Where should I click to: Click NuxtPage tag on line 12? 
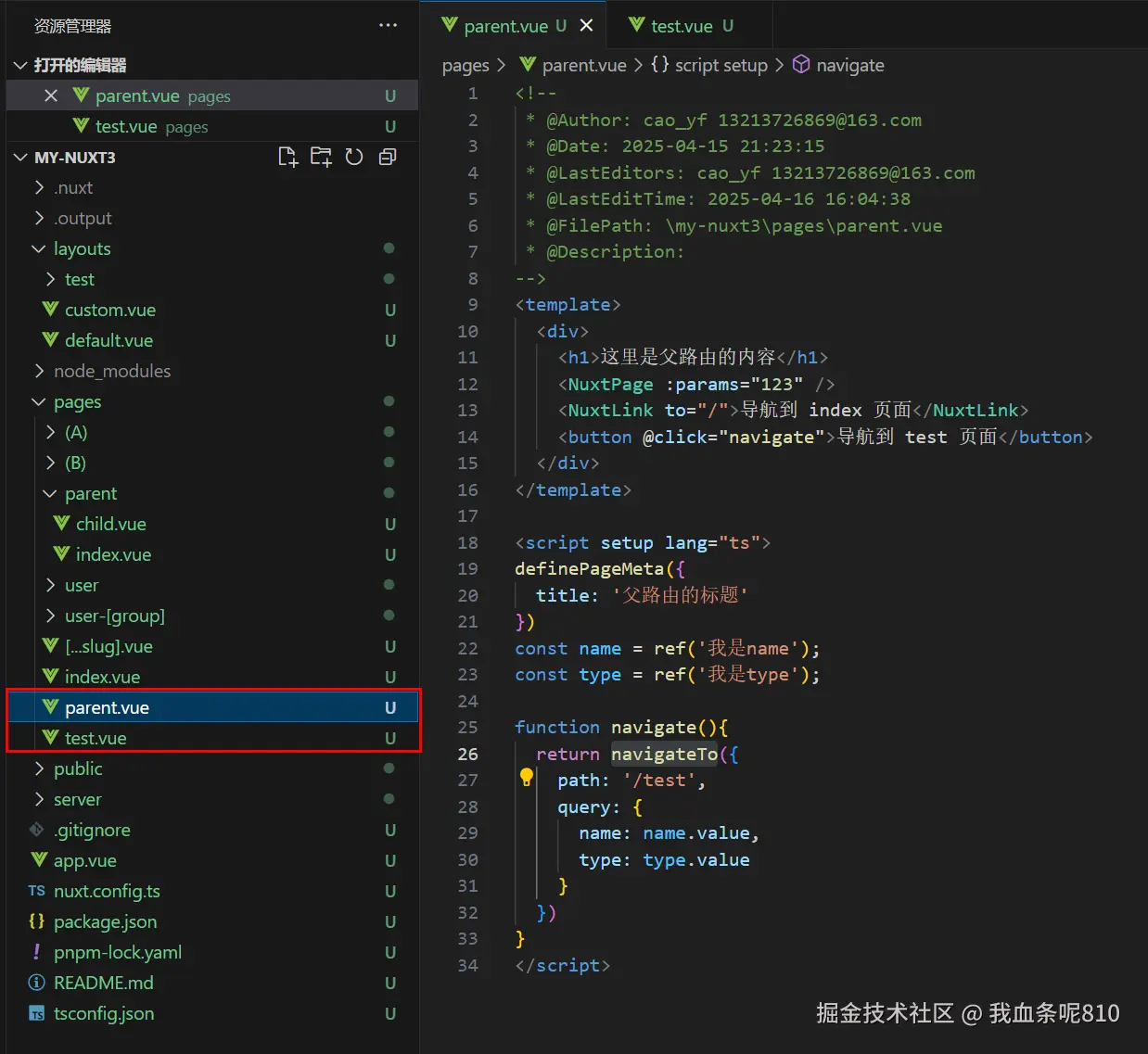pyautogui.click(x=610, y=384)
